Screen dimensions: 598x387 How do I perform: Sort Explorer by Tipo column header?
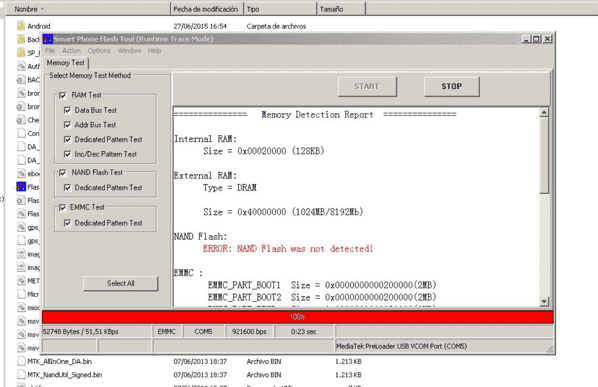coord(280,9)
